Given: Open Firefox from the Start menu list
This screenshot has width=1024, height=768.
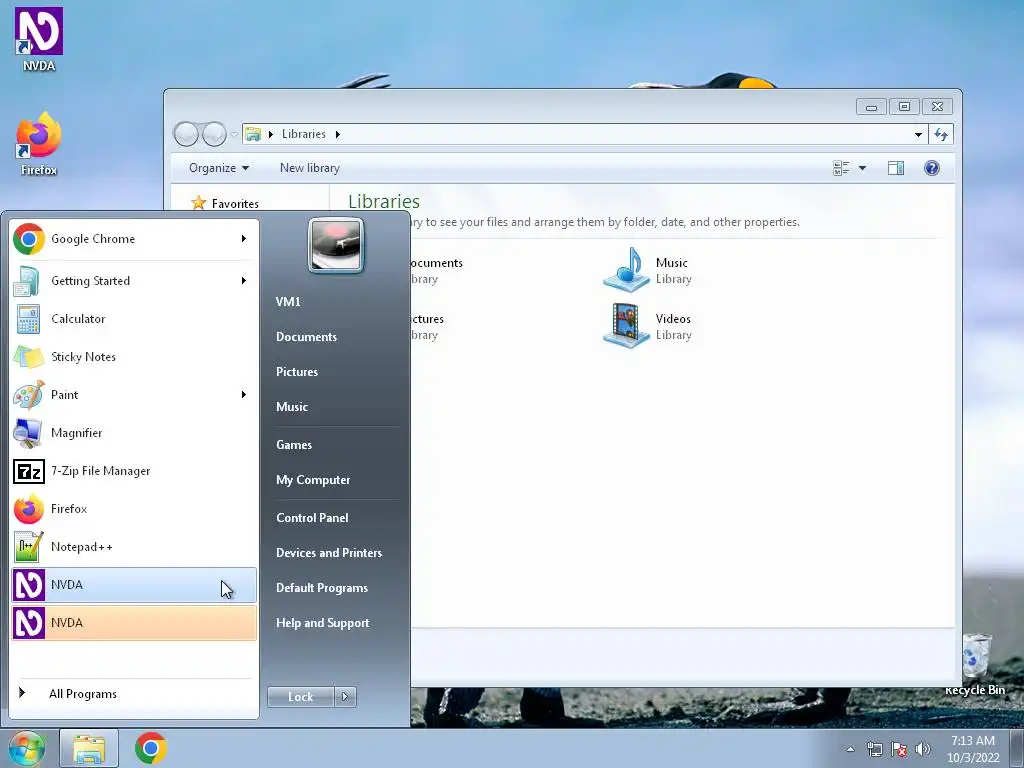Looking at the screenshot, I should click(134, 509).
